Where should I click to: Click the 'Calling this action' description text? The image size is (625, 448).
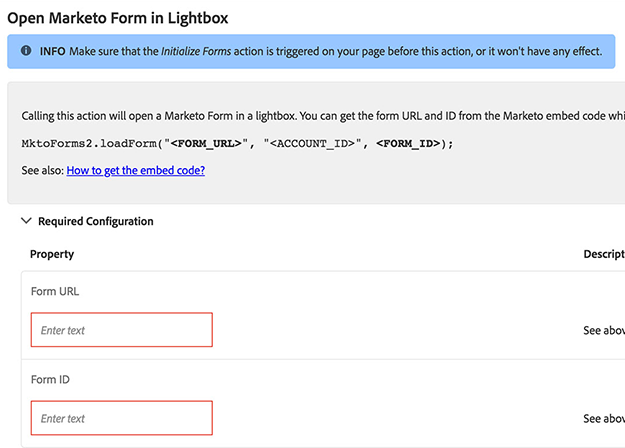[x=323, y=116]
